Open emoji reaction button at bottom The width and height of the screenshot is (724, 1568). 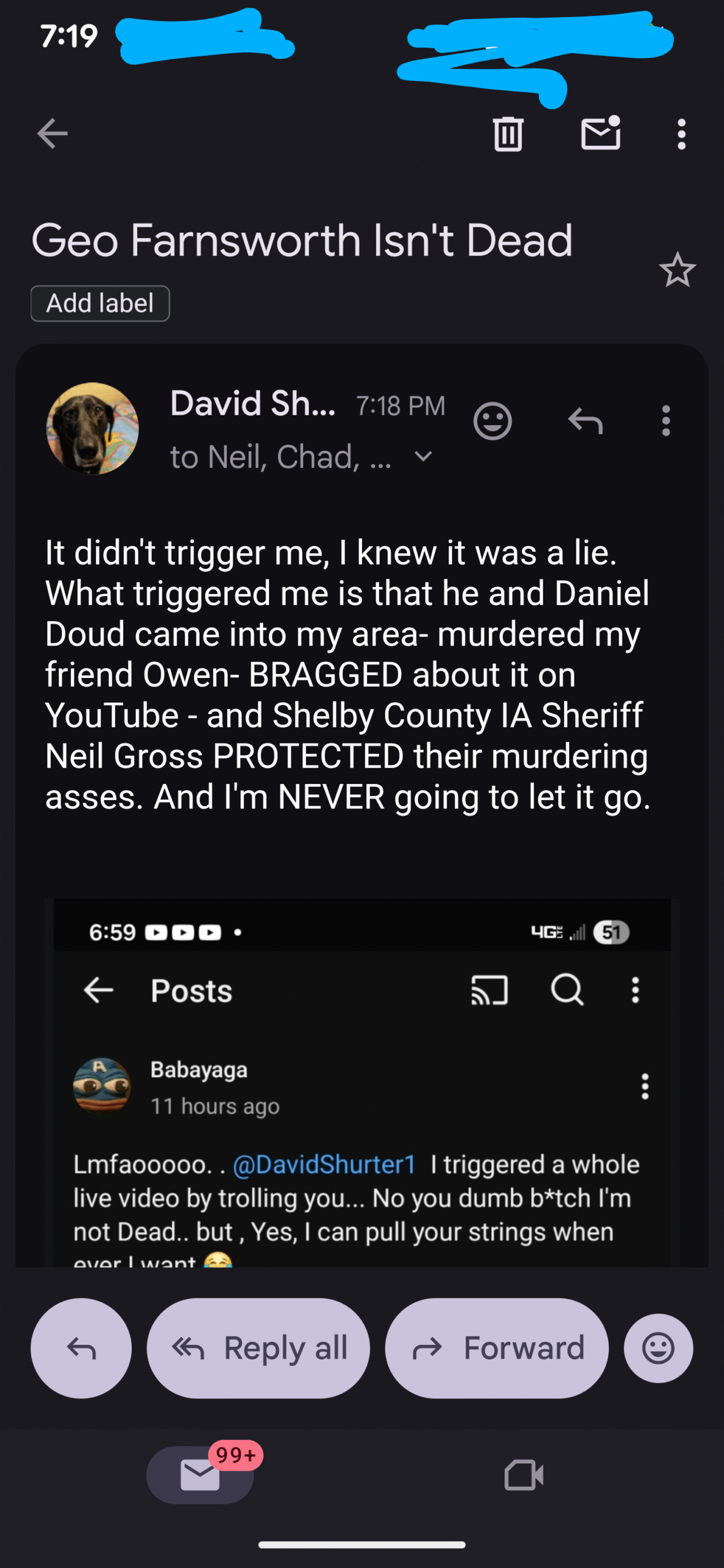tap(658, 1348)
